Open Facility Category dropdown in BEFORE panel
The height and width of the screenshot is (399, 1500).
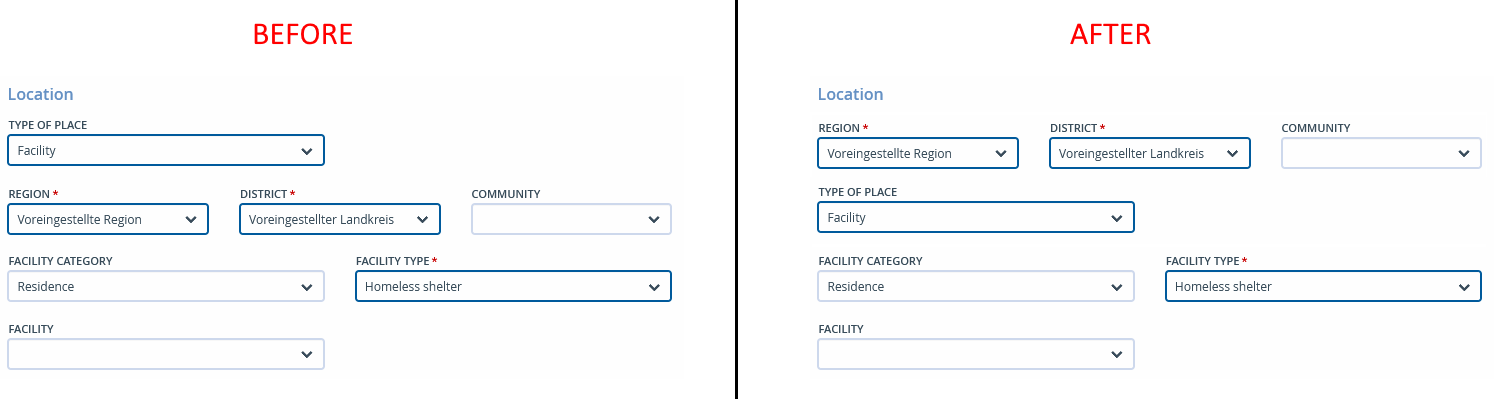[x=166, y=286]
